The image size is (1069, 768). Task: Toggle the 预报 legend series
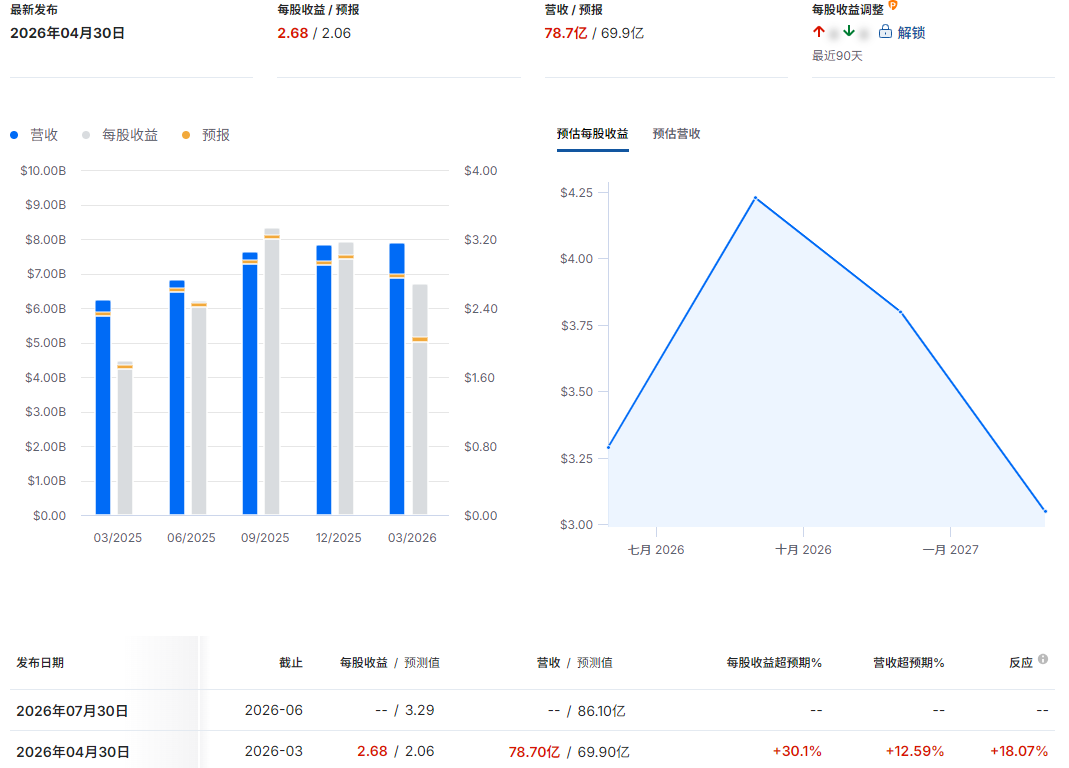coord(206,135)
